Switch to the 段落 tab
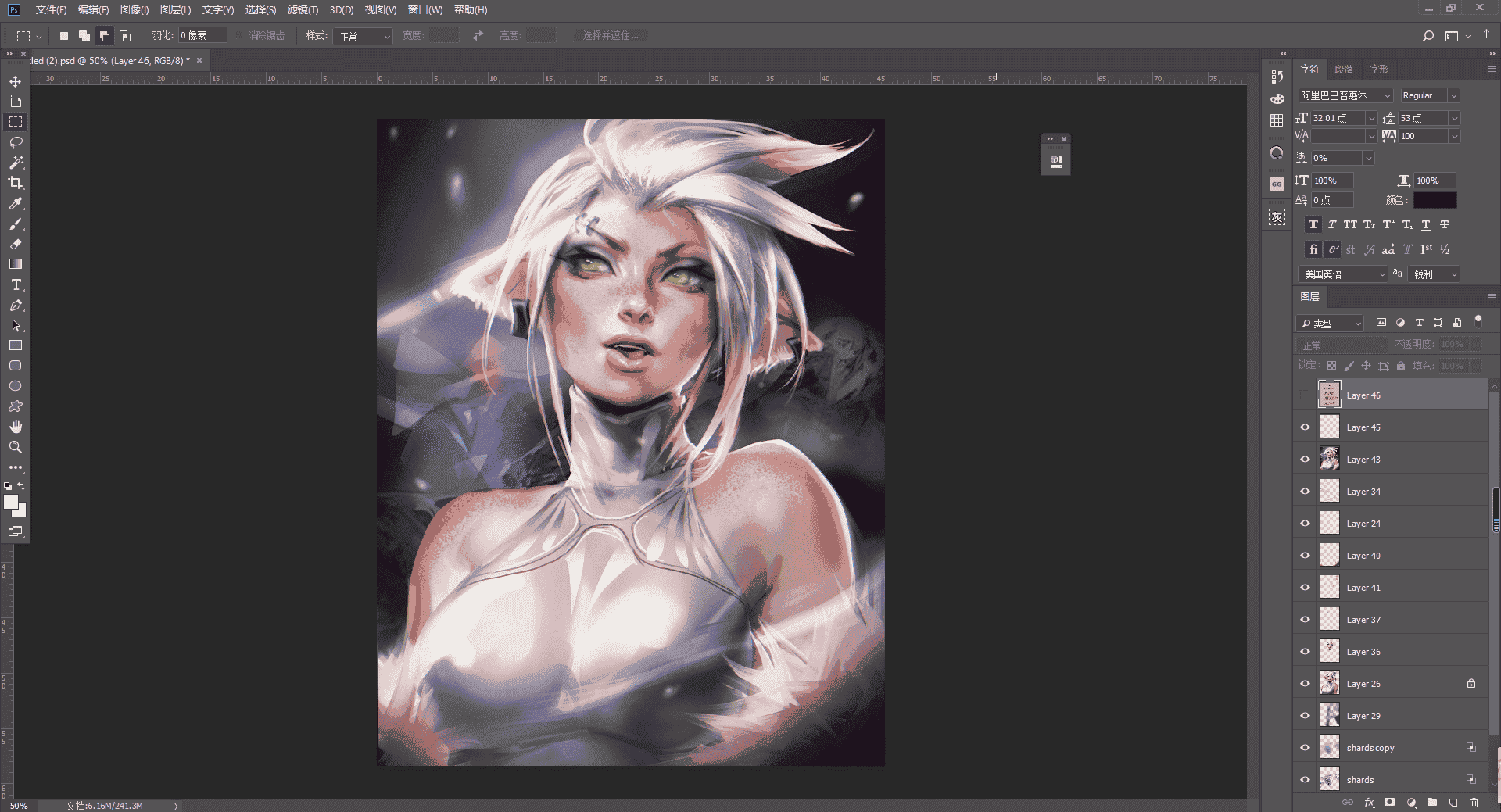This screenshot has width=1501, height=812. (1344, 70)
